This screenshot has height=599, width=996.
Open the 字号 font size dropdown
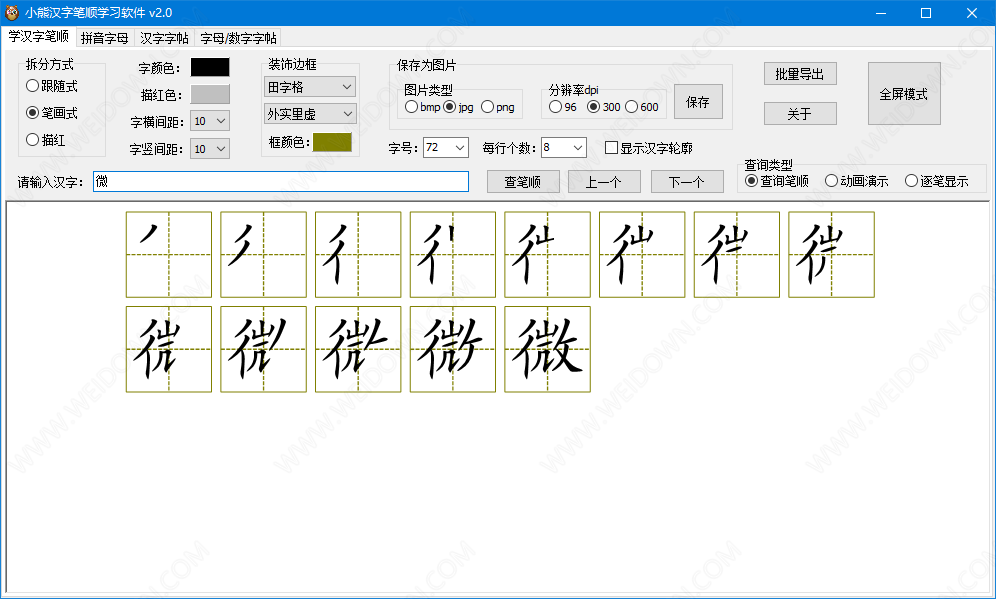[x=446, y=148]
